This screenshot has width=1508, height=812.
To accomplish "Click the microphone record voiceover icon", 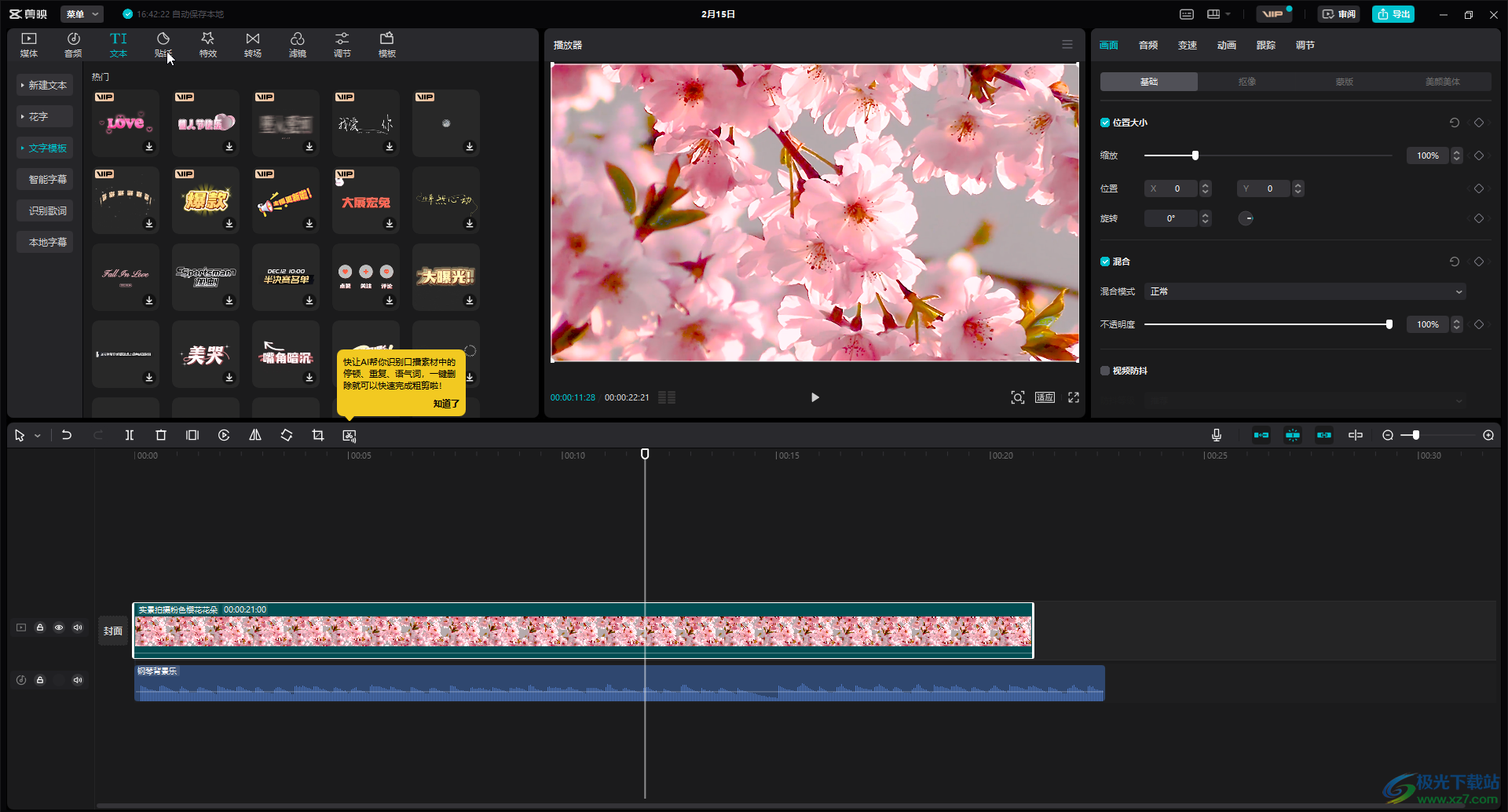I will (1217, 435).
